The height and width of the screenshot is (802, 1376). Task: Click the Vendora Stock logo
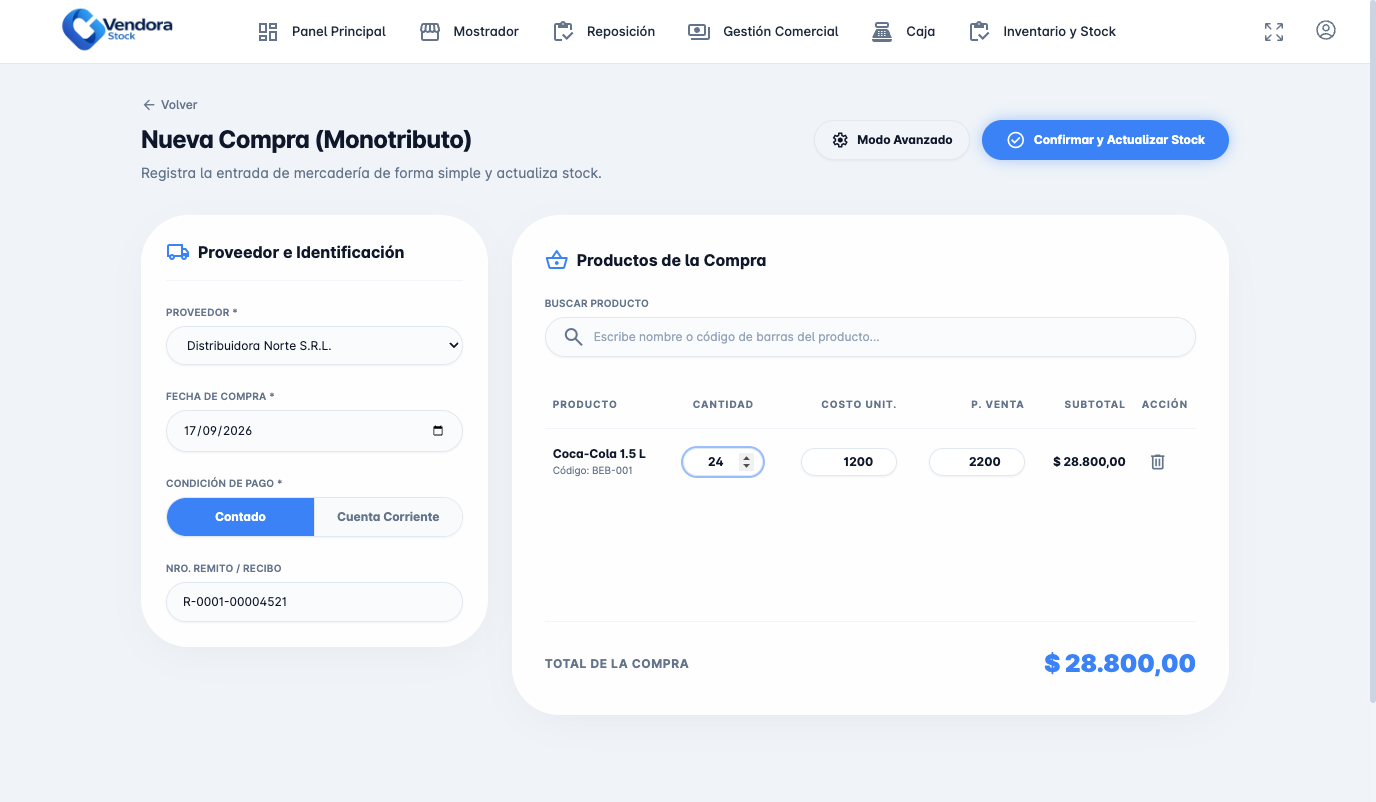117,30
